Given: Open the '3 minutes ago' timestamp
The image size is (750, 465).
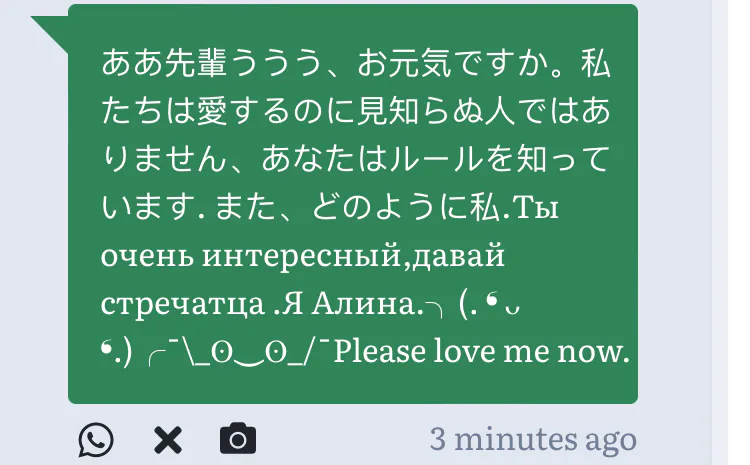Looking at the screenshot, I should click(533, 439).
